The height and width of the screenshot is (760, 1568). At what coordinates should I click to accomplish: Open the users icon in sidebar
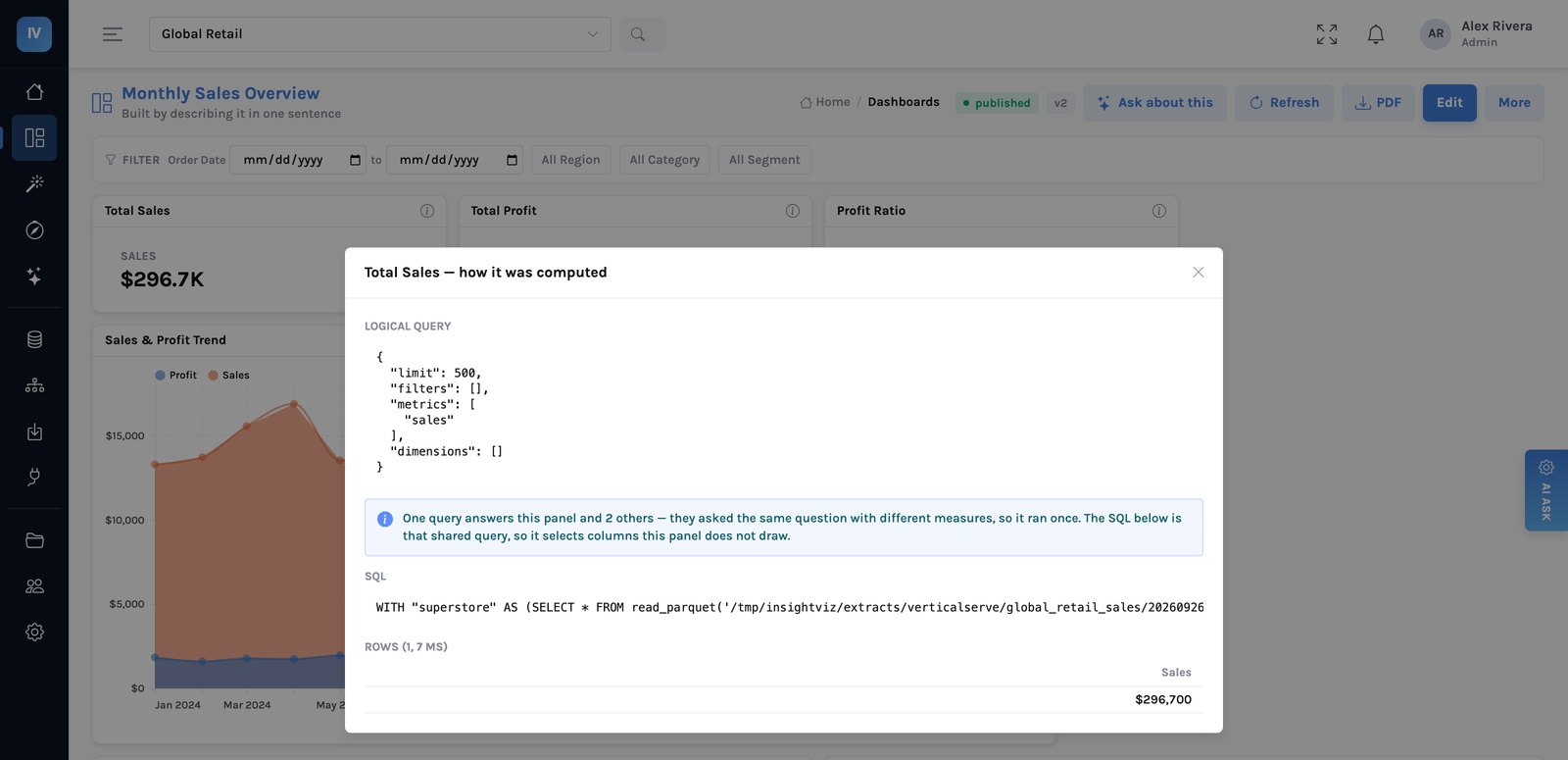34,586
